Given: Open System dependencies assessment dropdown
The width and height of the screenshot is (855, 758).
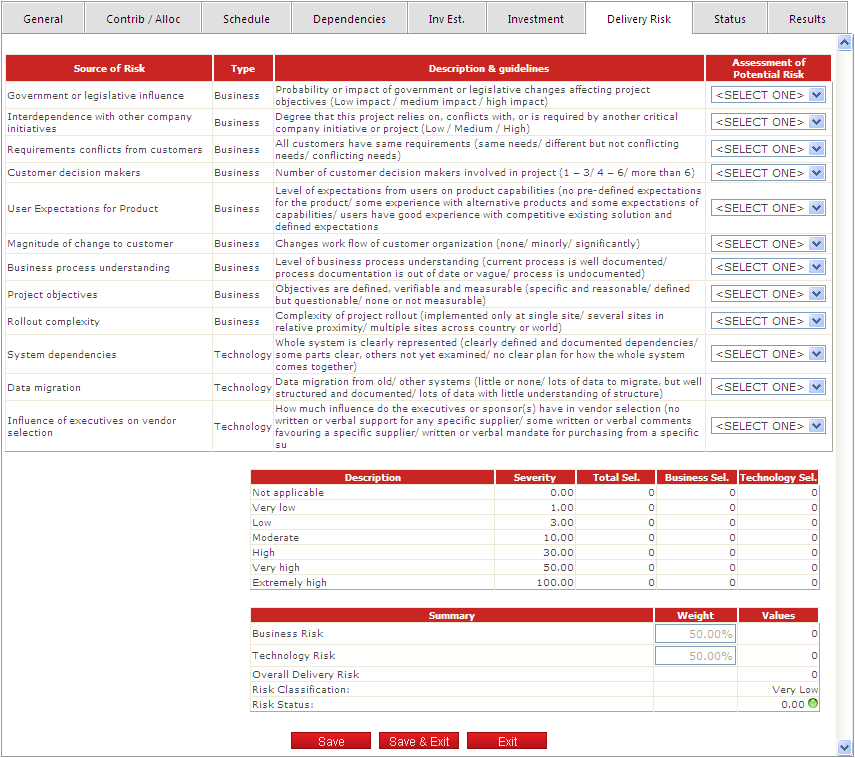Looking at the screenshot, I should (x=767, y=354).
